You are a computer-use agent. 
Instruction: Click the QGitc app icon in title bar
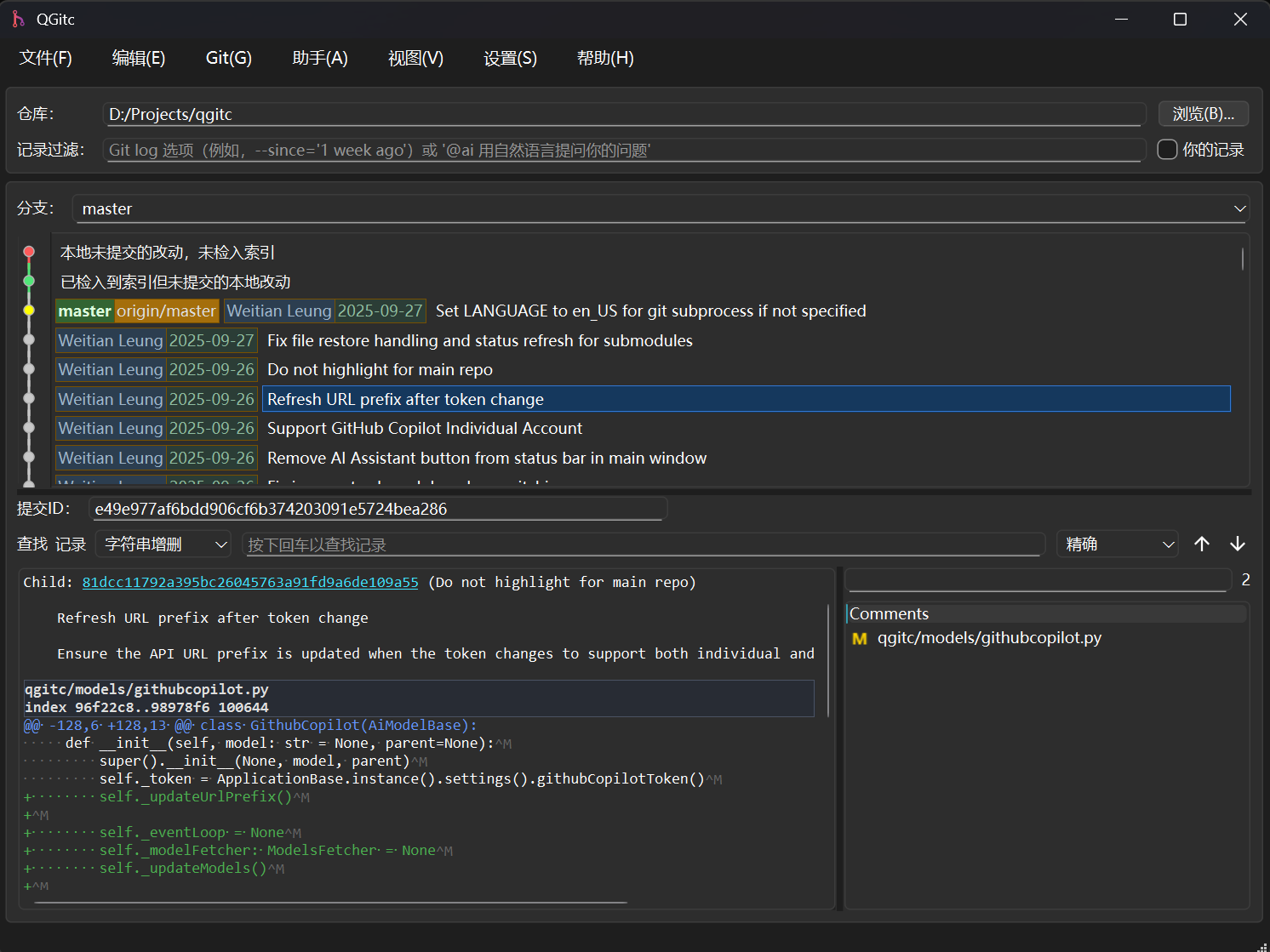click(x=18, y=19)
